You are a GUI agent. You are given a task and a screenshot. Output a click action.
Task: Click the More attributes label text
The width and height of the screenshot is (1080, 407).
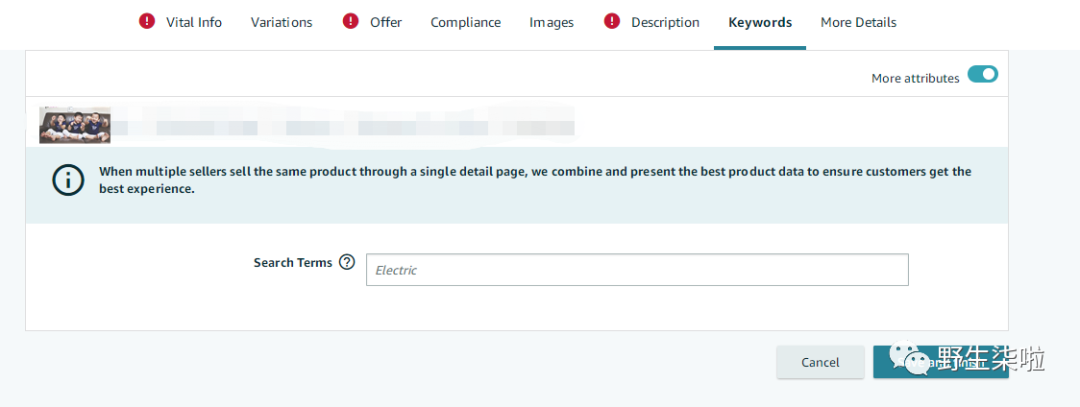(x=915, y=78)
